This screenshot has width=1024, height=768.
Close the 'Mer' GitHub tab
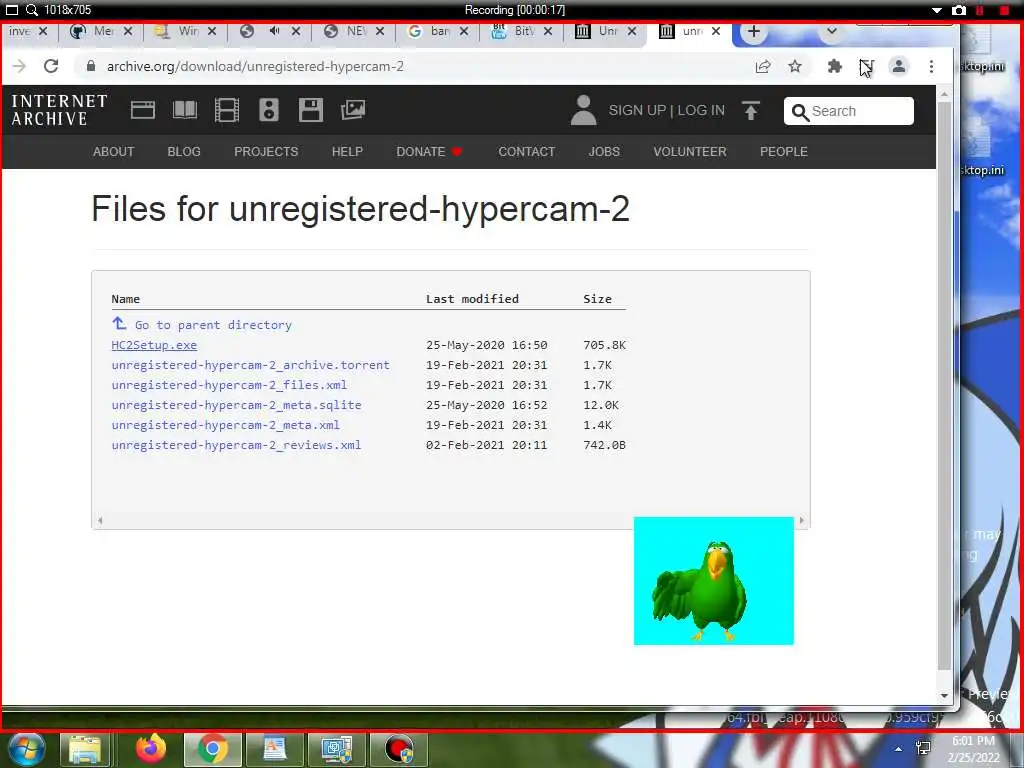click(x=128, y=31)
